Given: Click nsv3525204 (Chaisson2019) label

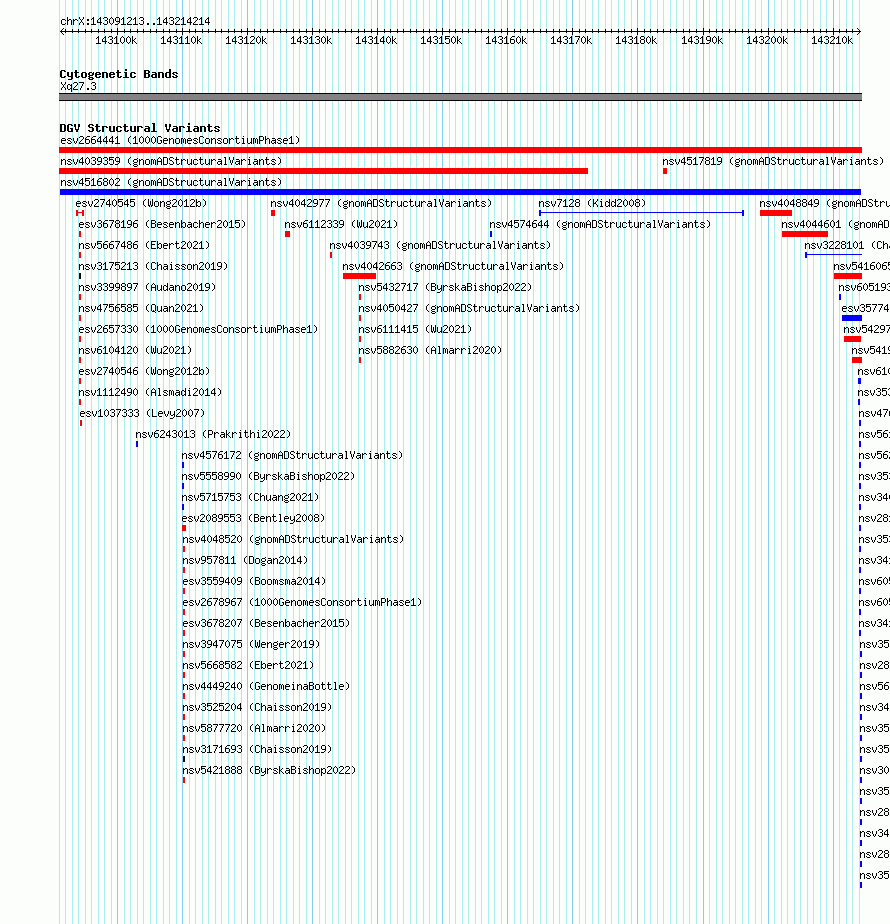Looking at the screenshot, I should 258,707.
